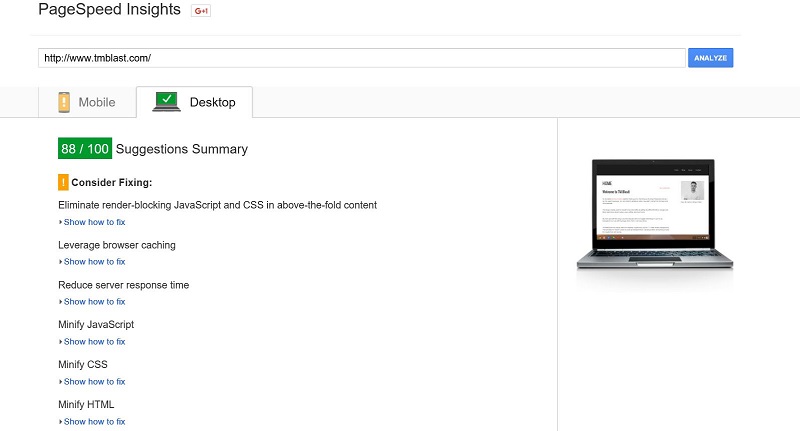Focus the URL input field with tmblast.com
This screenshot has height=431, width=800.
(x=361, y=58)
